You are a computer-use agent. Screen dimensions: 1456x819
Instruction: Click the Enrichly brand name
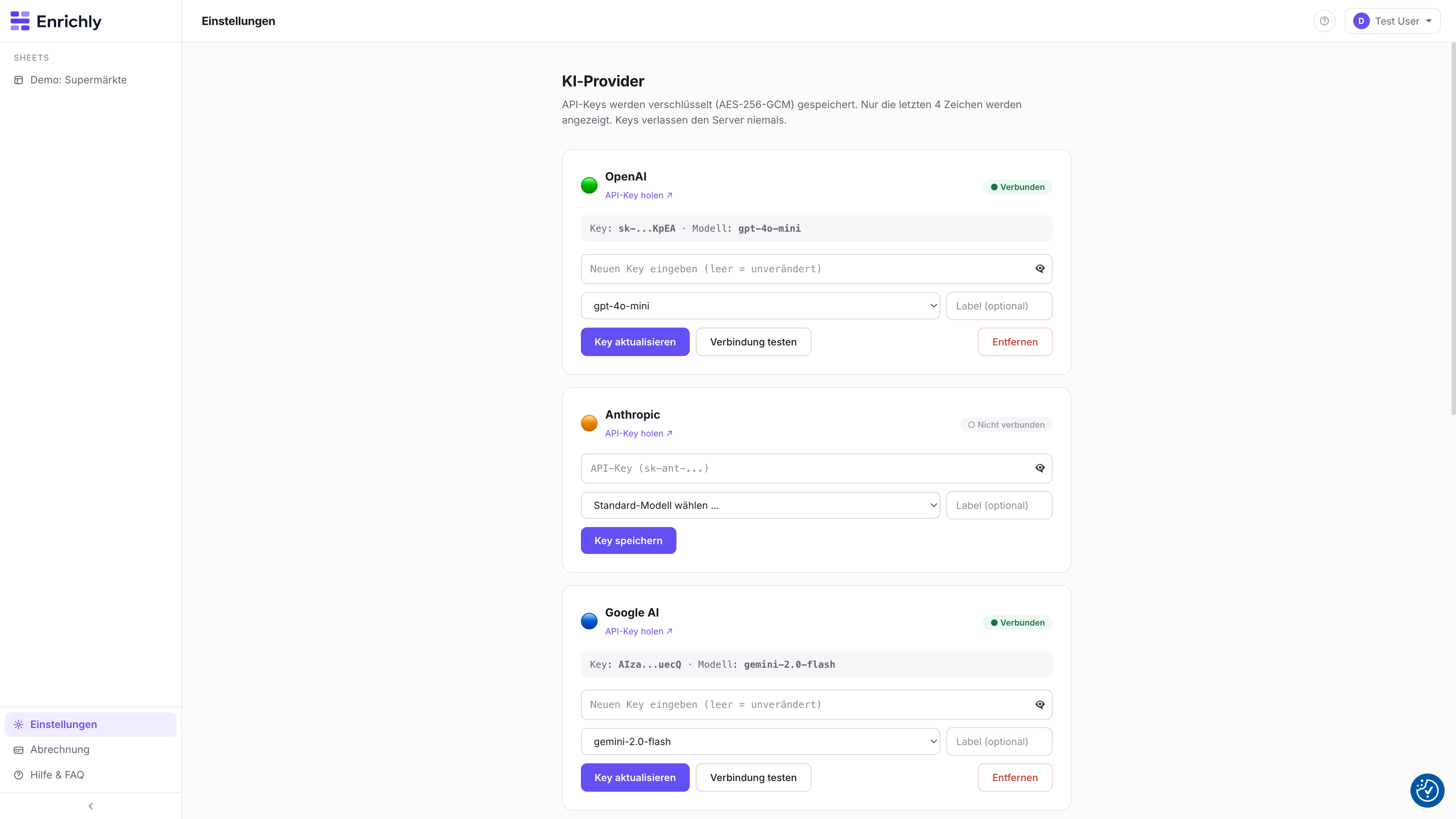(69, 22)
